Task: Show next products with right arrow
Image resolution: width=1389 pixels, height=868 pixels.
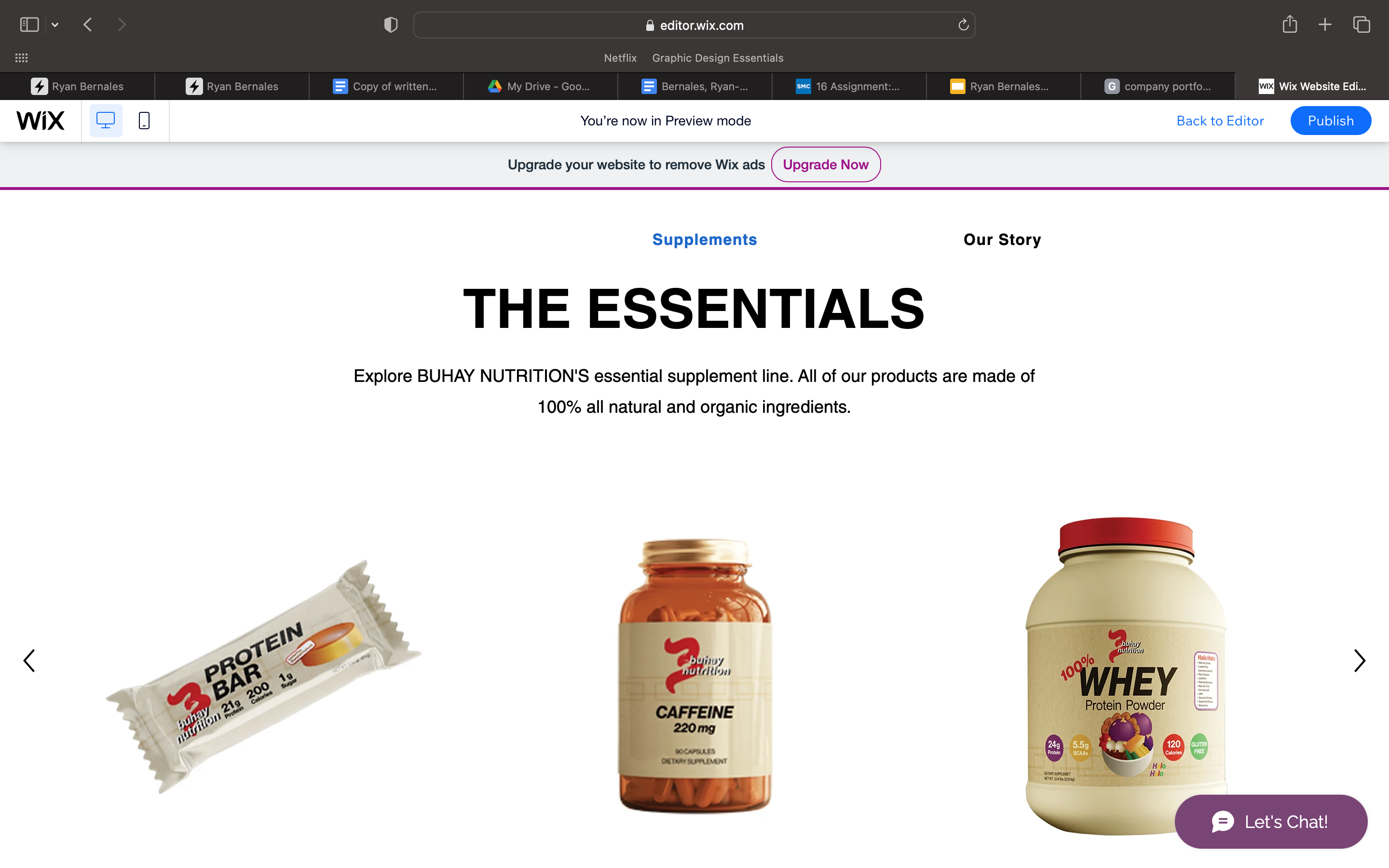Action: pyautogui.click(x=1359, y=661)
